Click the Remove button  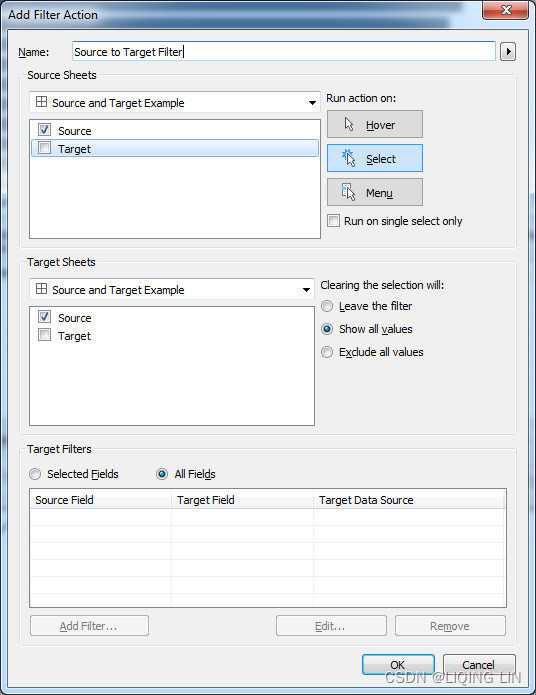pyautogui.click(x=450, y=626)
